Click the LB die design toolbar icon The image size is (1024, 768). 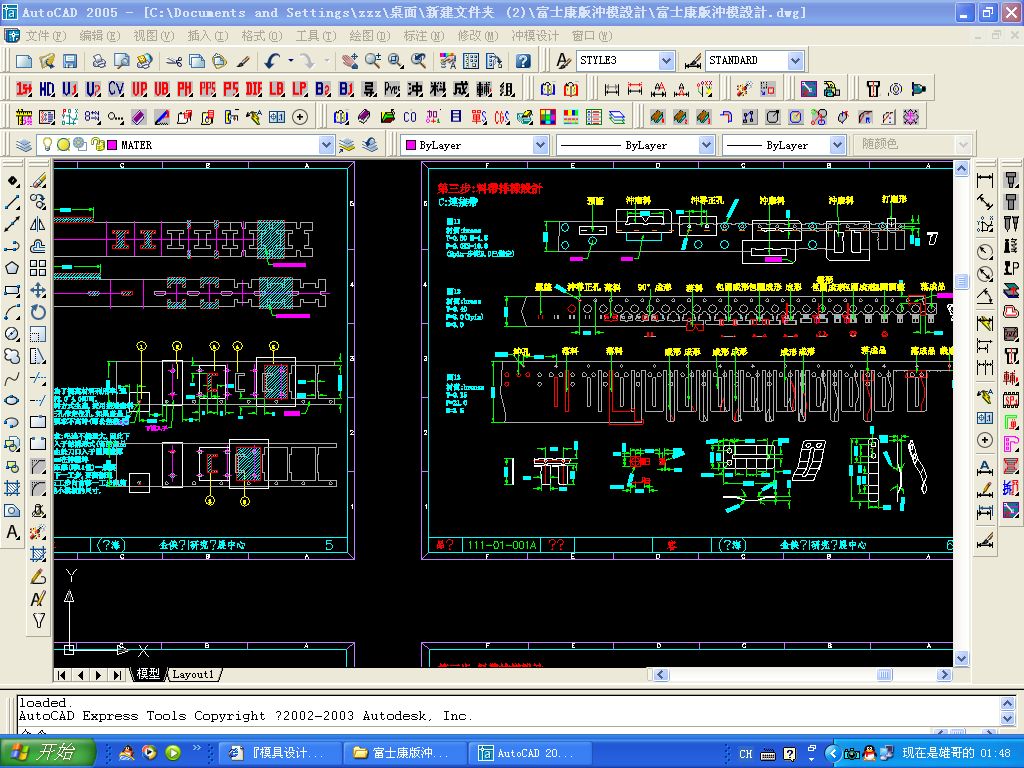[277, 89]
